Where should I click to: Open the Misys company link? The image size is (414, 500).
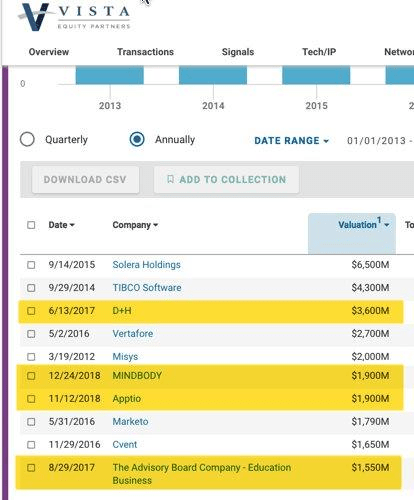tap(125, 357)
